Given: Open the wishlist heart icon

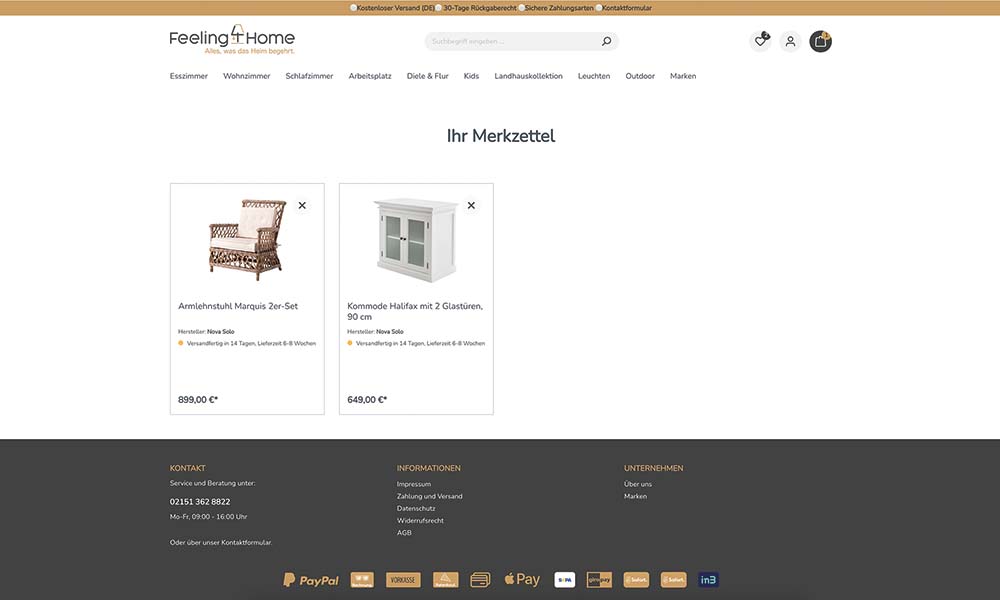Looking at the screenshot, I should (760, 41).
